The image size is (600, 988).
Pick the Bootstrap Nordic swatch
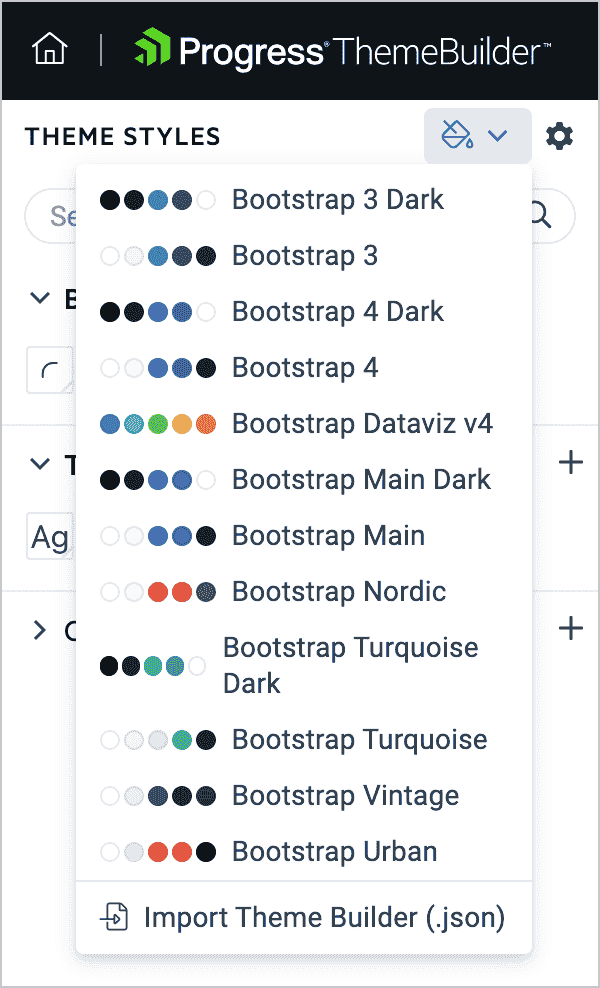click(x=304, y=592)
